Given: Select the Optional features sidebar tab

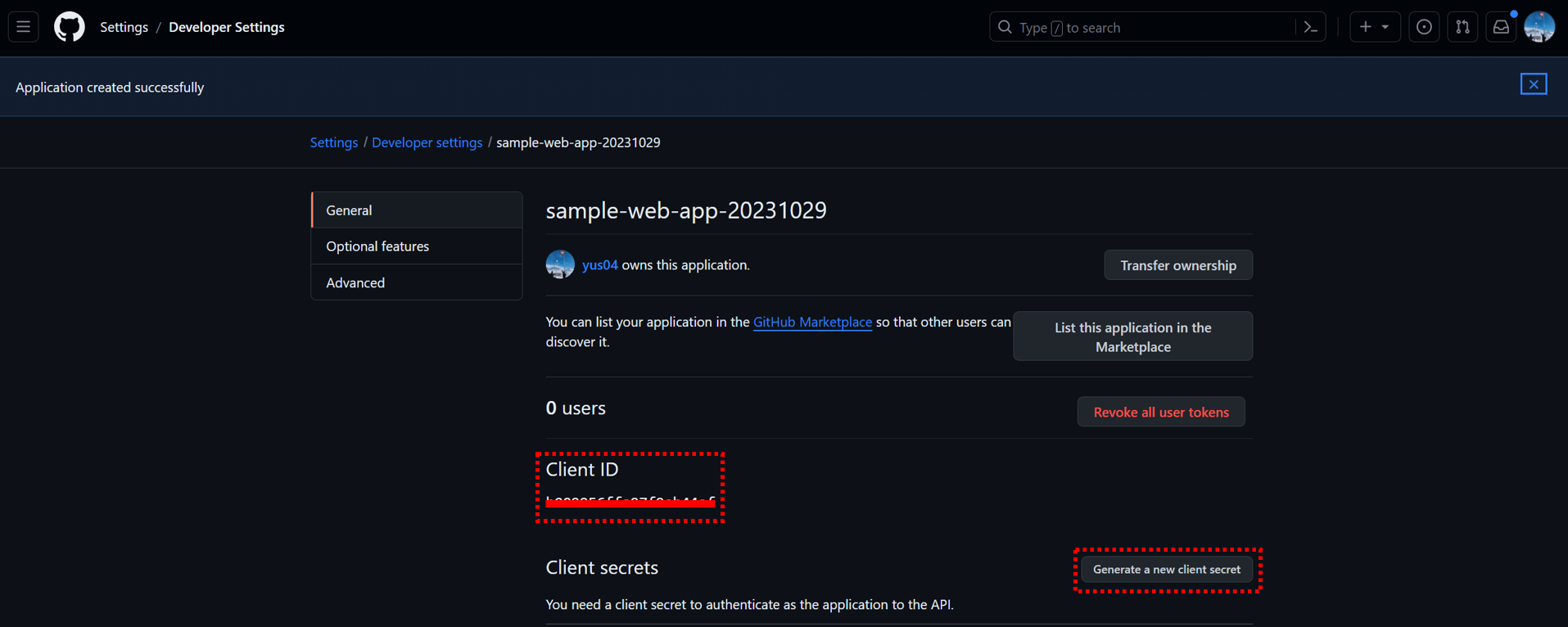Looking at the screenshot, I should click(x=417, y=246).
